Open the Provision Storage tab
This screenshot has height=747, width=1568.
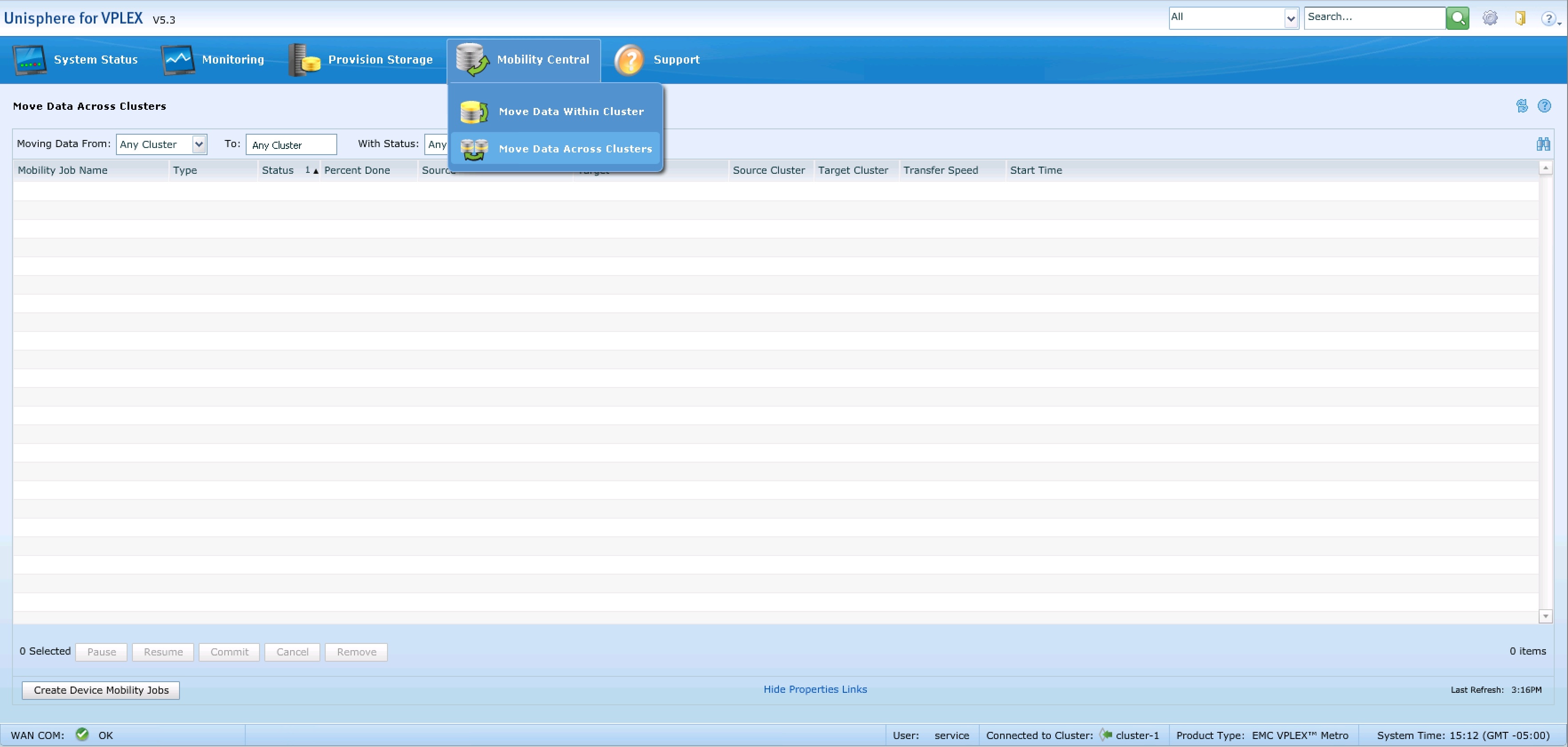362,60
